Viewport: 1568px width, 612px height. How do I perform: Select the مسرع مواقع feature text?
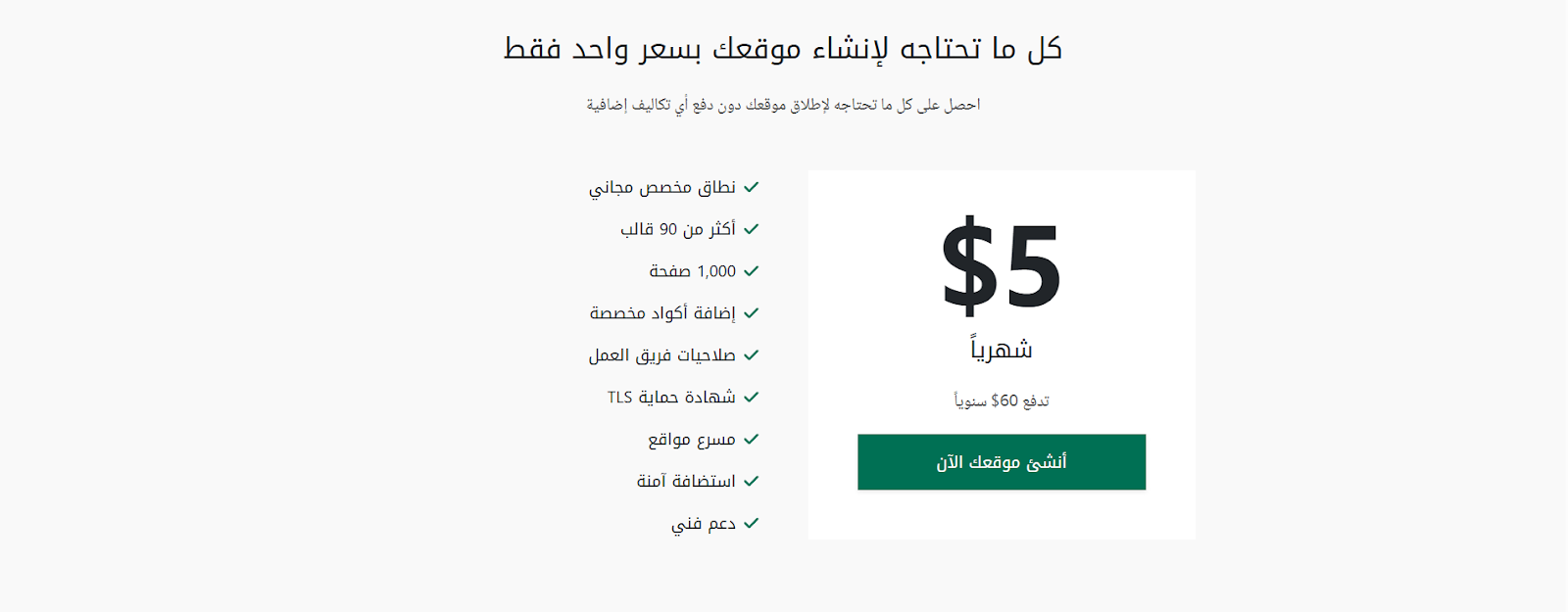click(692, 440)
